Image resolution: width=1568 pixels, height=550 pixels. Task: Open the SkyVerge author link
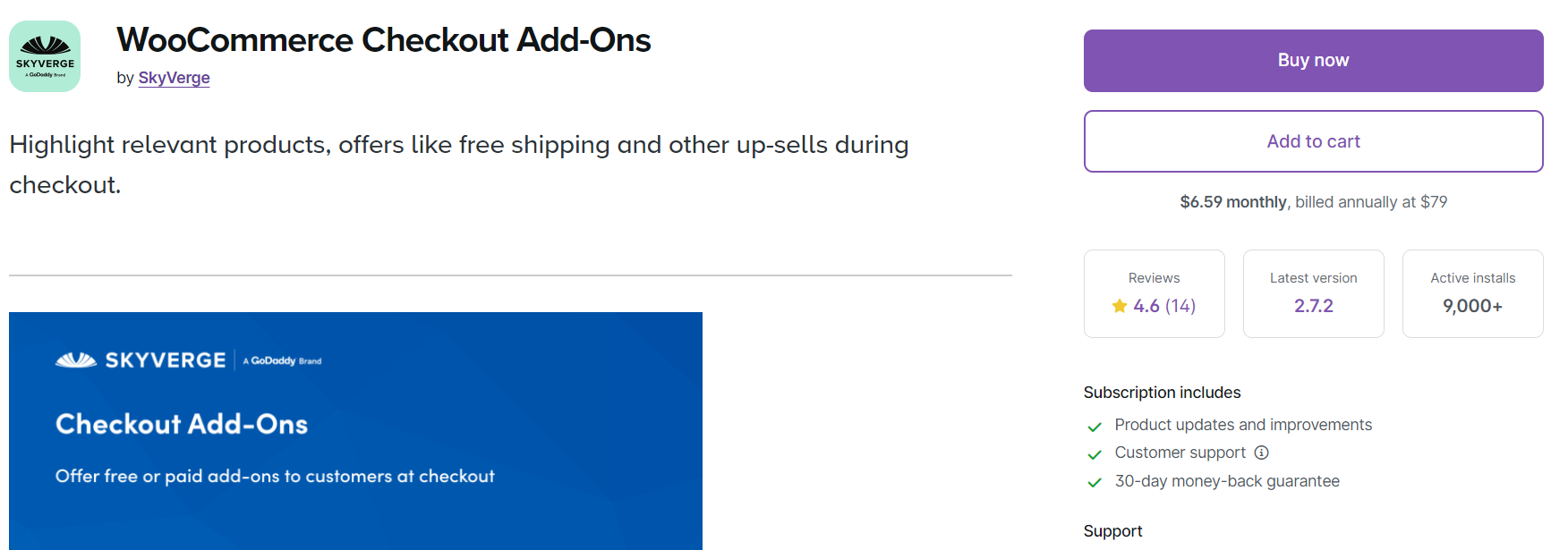pos(174,78)
